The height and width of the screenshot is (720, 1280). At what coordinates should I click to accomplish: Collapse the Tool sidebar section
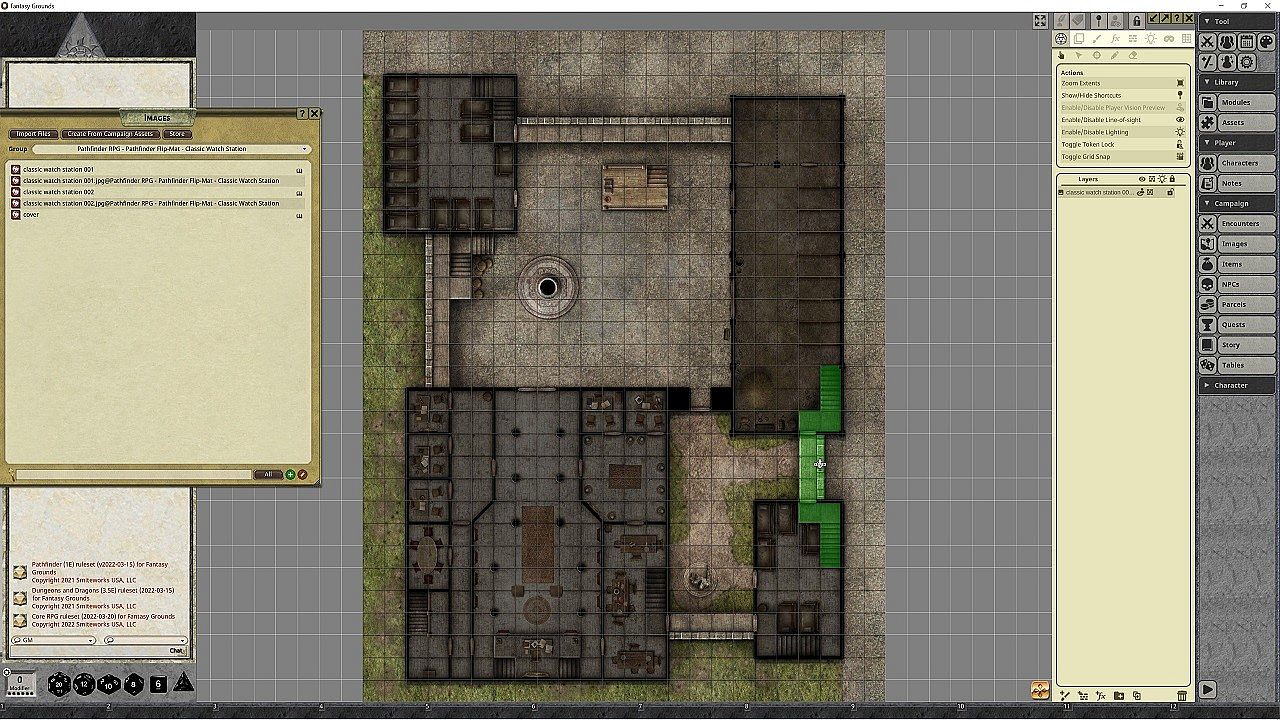click(x=1236, y=21)
